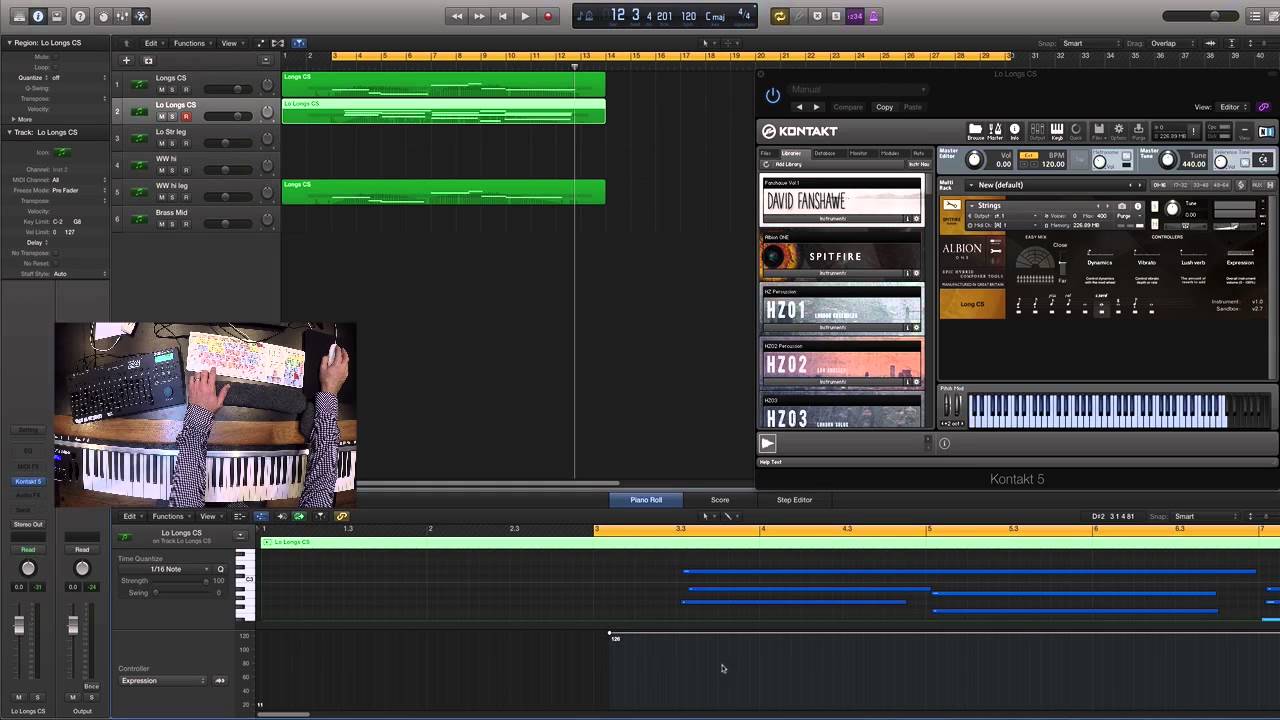The width and height of the screenshot is (1280, 720).
Task: Switch to Kontakt Libraries tab
Action: pos(791,153)
